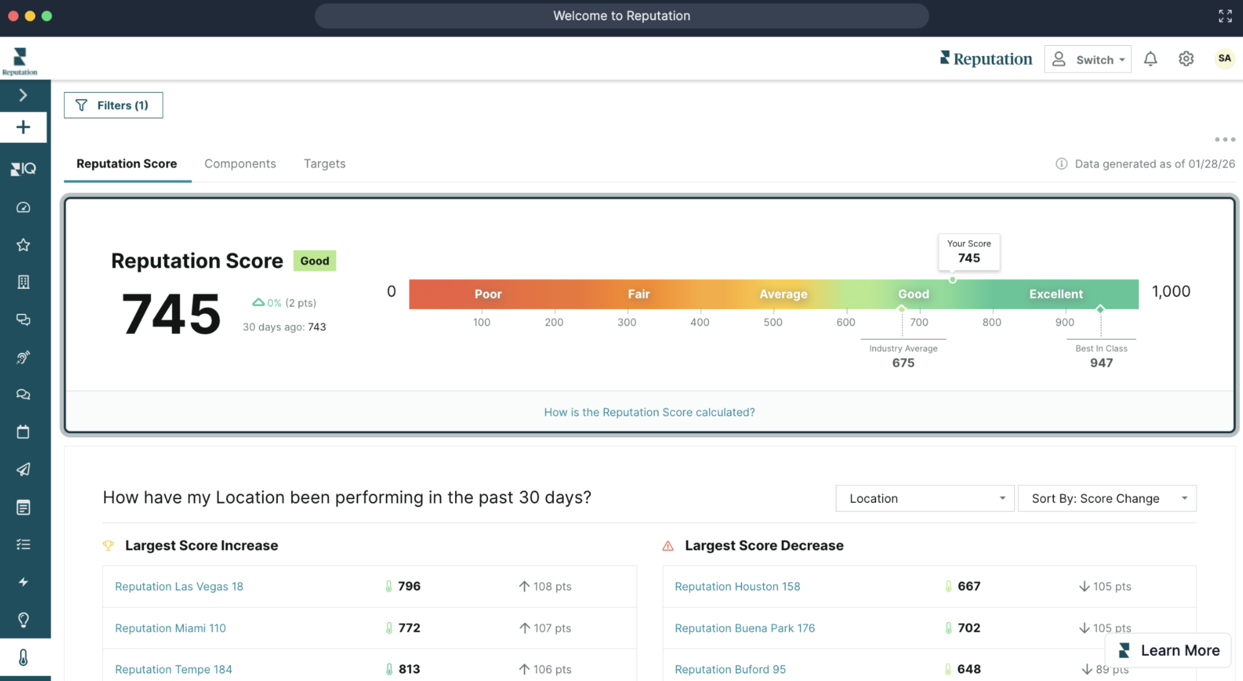Open the ear social listening sidebar icon
This screenshot has height=681, width=1243.
point(23,357)
